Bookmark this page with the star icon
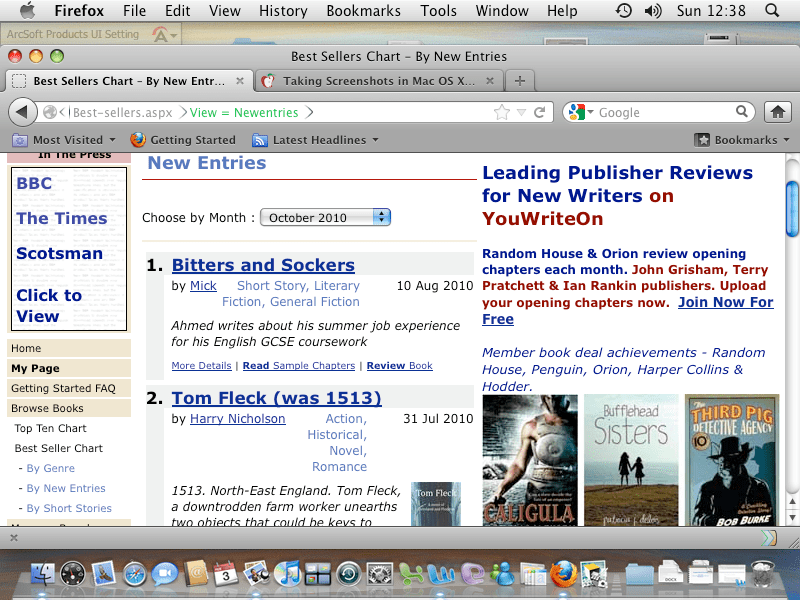Image resolution: width=800 pixels, height=600 pixels. 502,112
